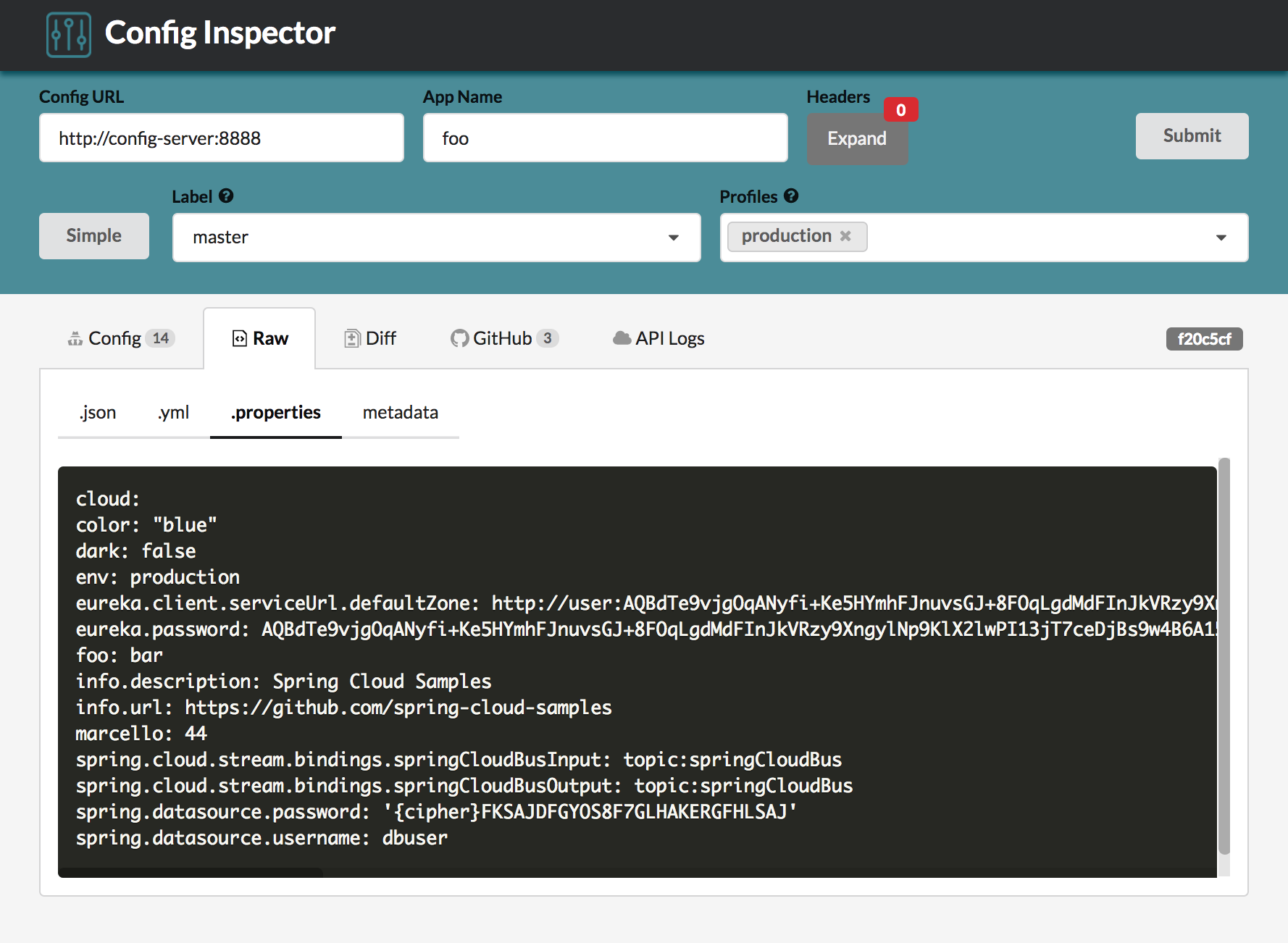Click the Submit button
The image size is (1288, 943).
point(1192,136)
